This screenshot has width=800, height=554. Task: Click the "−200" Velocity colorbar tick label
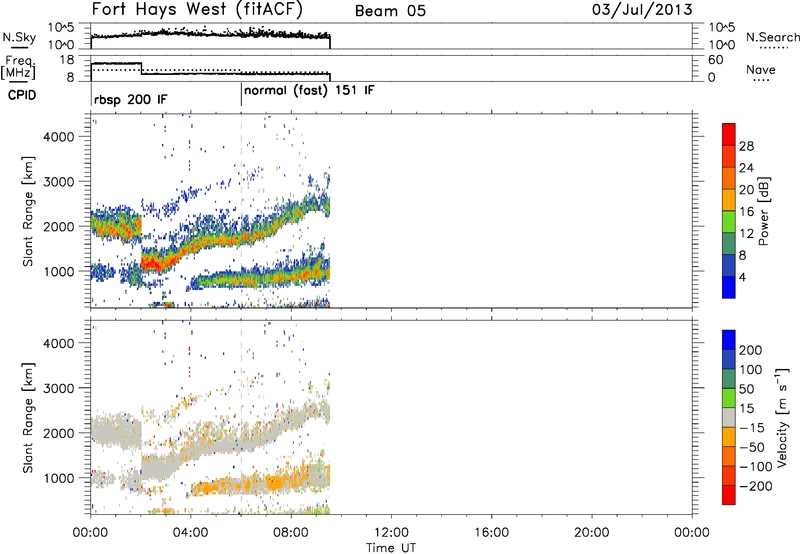(756, 486)
